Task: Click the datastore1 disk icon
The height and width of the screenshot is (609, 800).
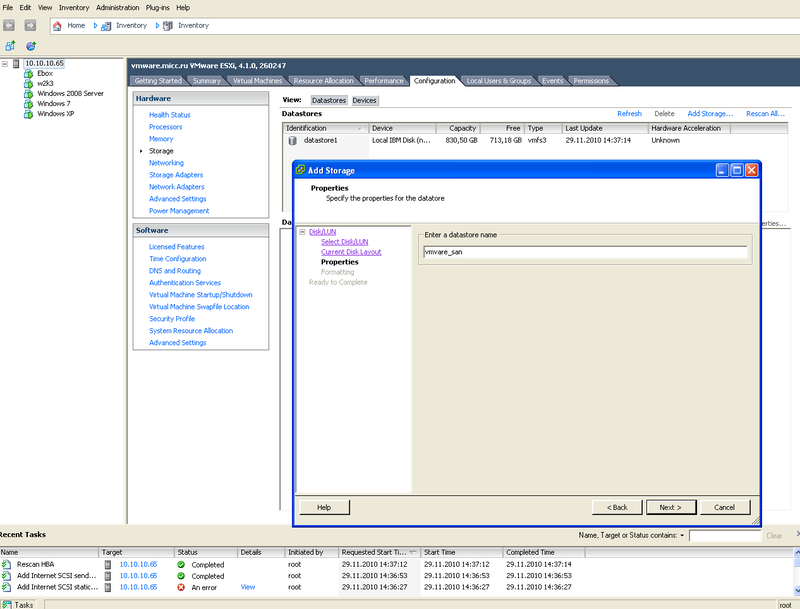Action: tap(292, 140)
